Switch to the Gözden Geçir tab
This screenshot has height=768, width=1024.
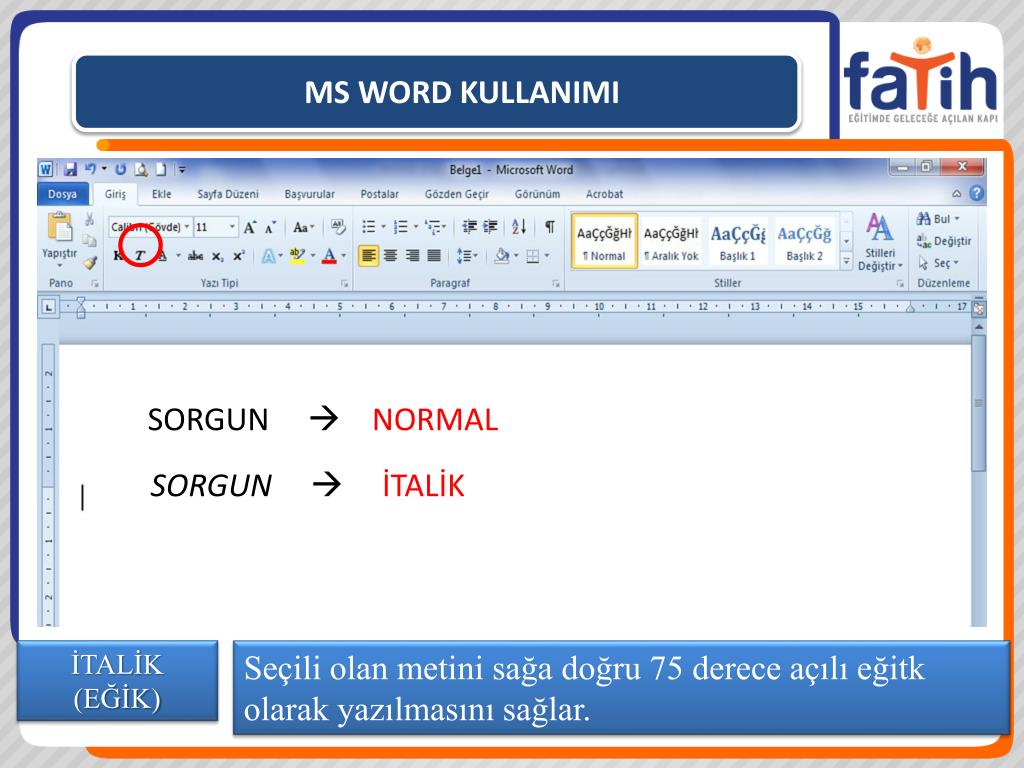click(456, 194)
